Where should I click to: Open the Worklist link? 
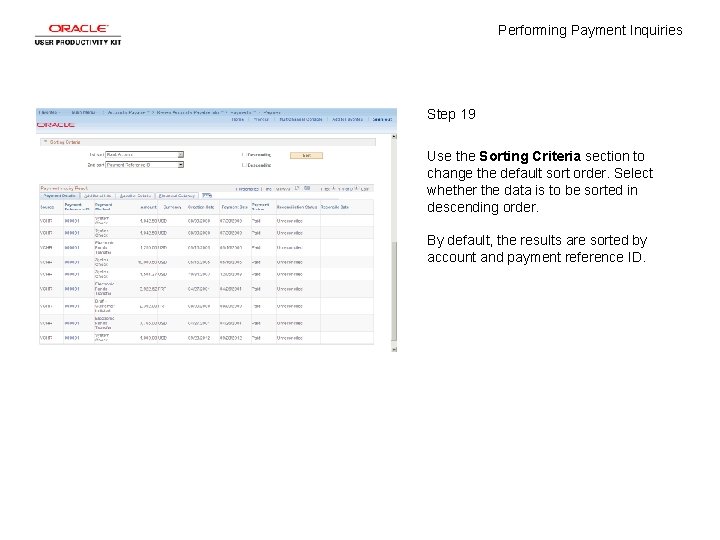[261, 119]
